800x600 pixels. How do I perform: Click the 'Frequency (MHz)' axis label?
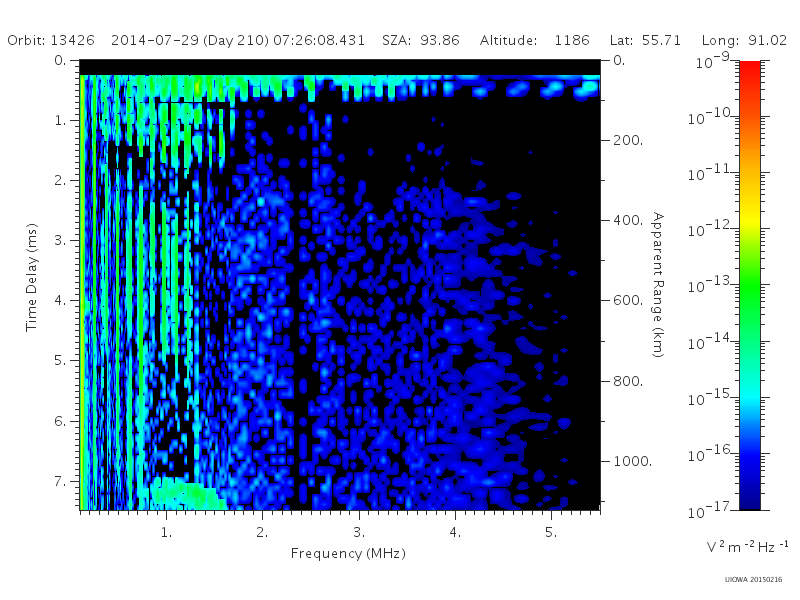pos(348,554)
